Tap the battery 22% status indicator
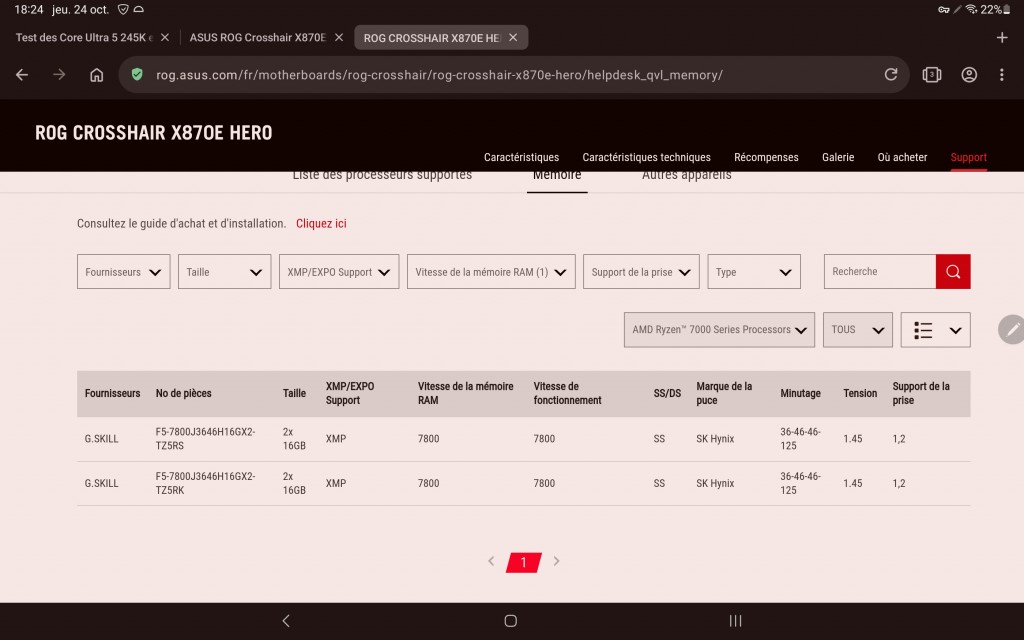The height and width of the screenshot is (640, 1024). [995, 9]
